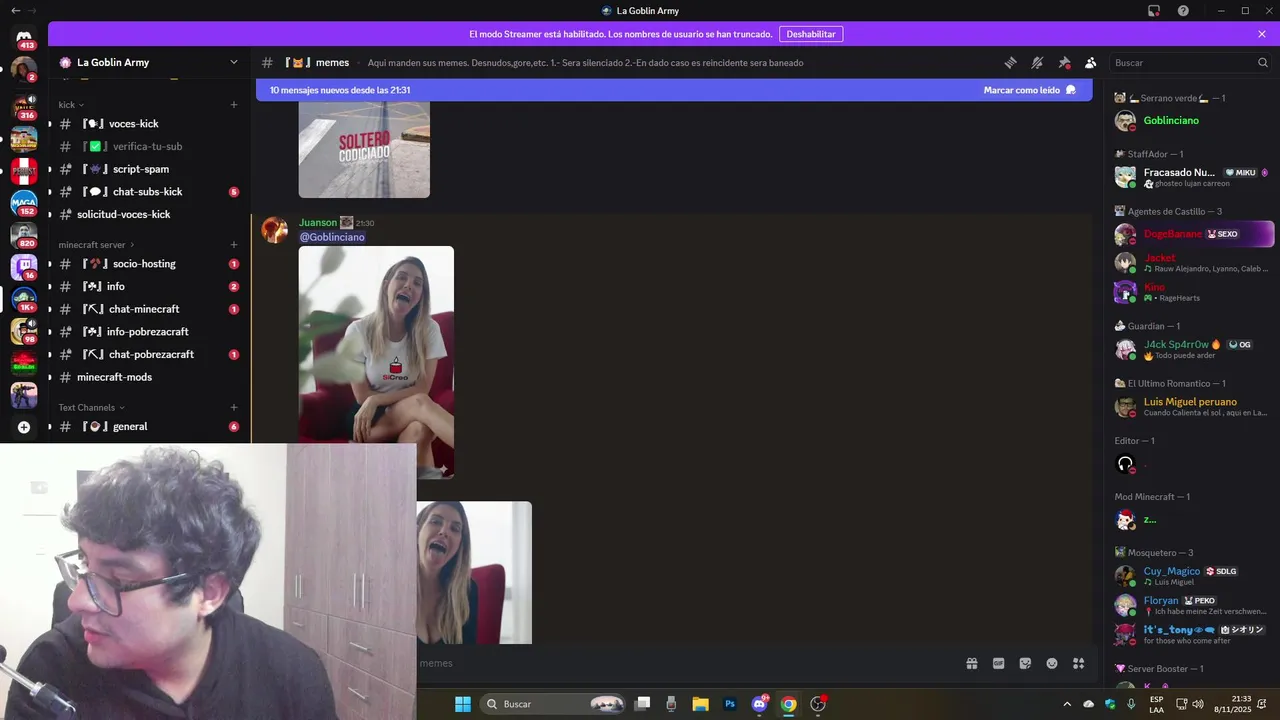Click the Add a Server plus button

pos(24,427)
